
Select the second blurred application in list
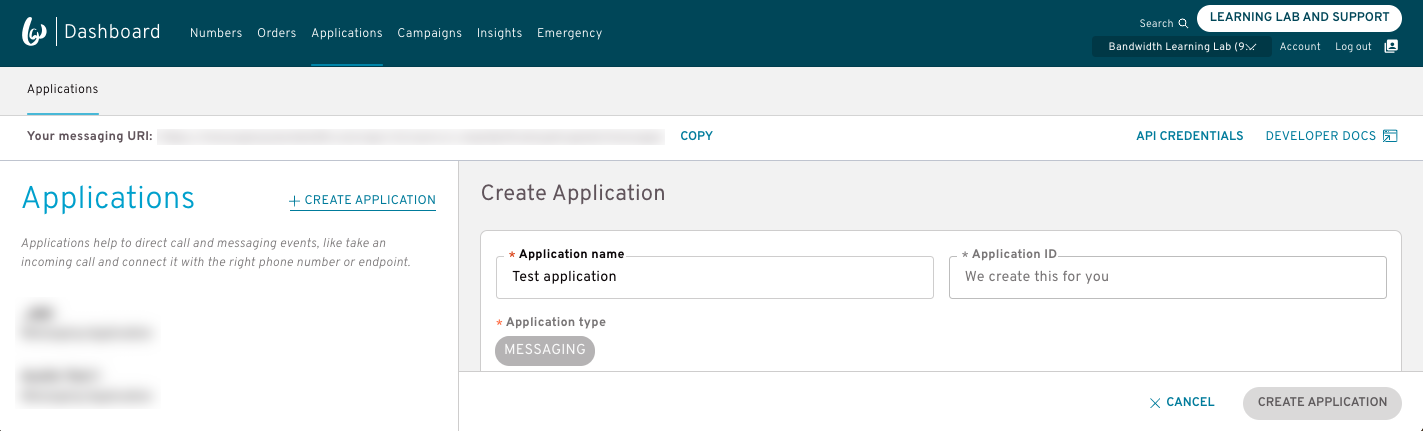(x=88, y=386)
